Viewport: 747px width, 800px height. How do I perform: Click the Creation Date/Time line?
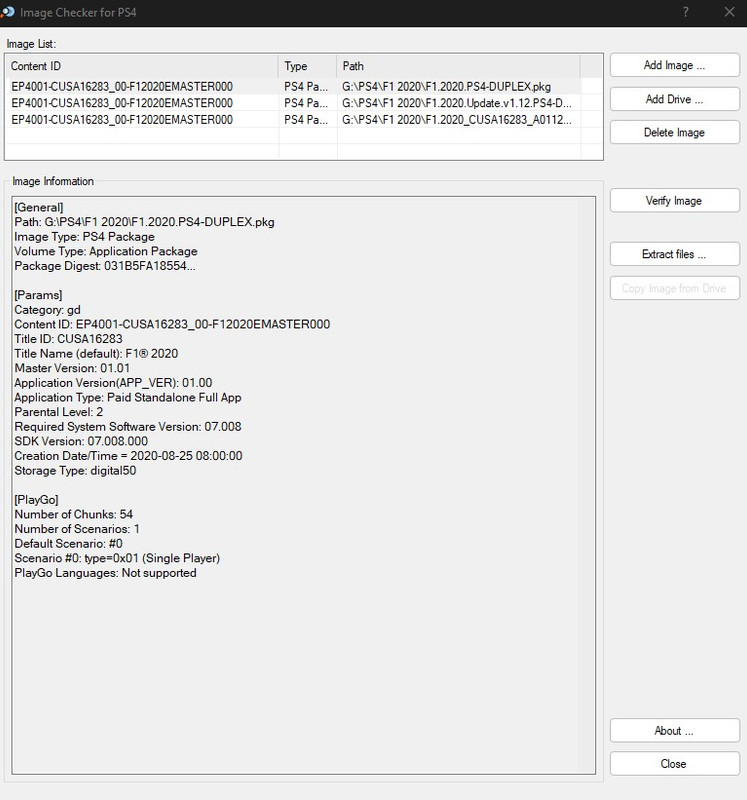(x=128, y=456)
